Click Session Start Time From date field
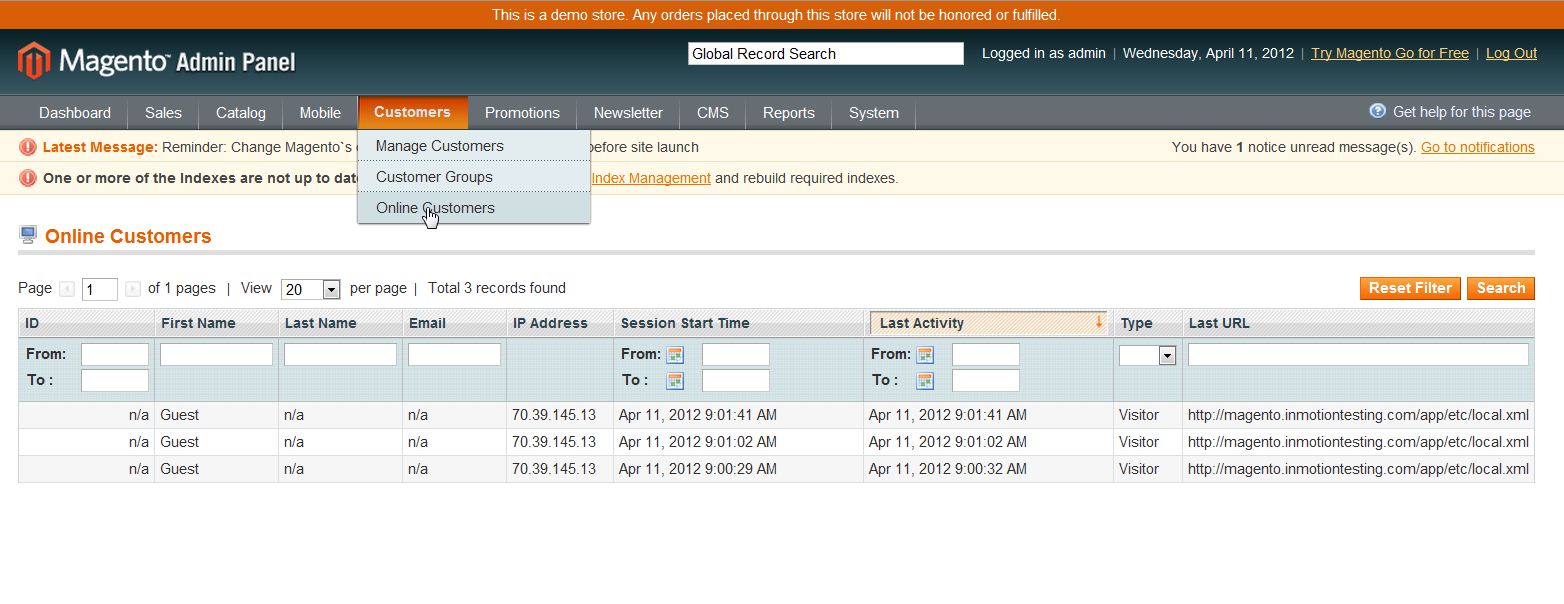Image resolution: width=1564 pixels, height=604 pixels. [x=736, y=355]
